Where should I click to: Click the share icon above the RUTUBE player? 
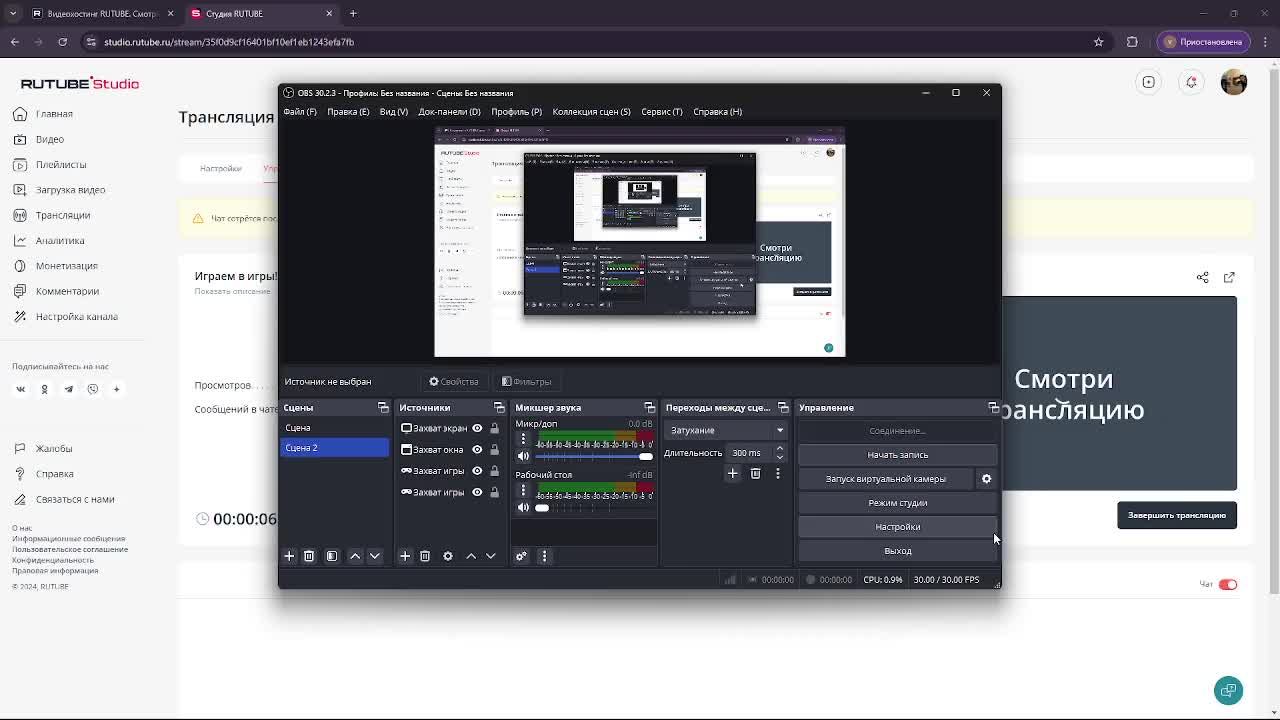pyautogui.click(x=1202, y=277)
